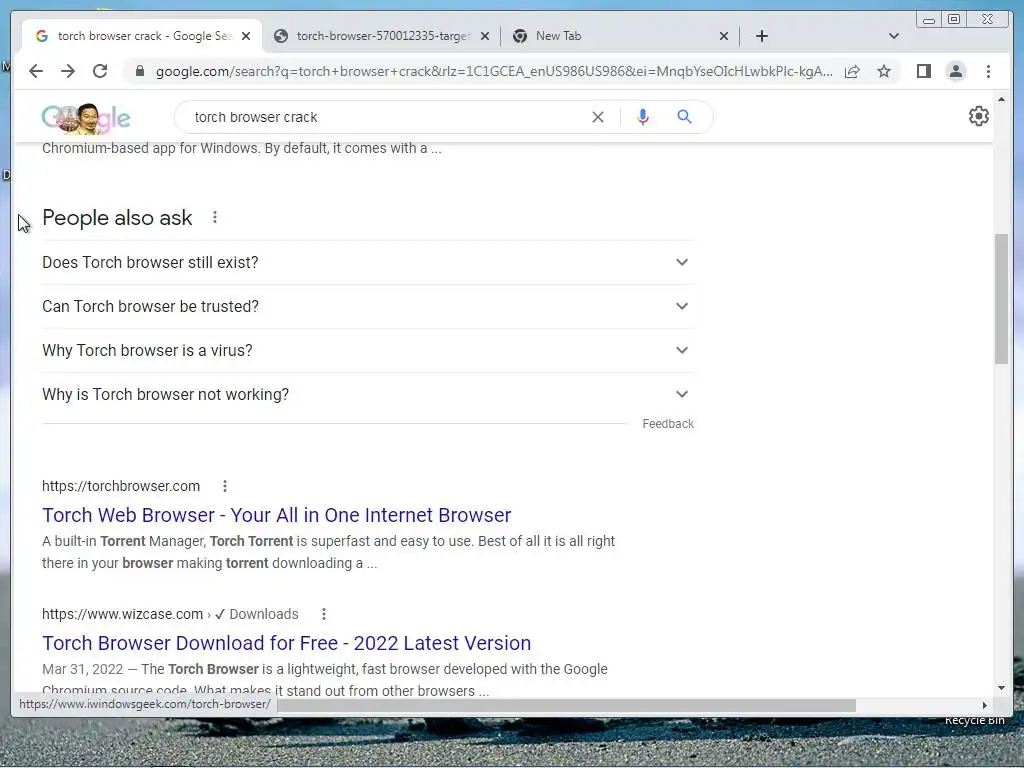Click the Google doodle logo
The width and height of the screenshot is (1024, 768).
click(x=86, y=118)
